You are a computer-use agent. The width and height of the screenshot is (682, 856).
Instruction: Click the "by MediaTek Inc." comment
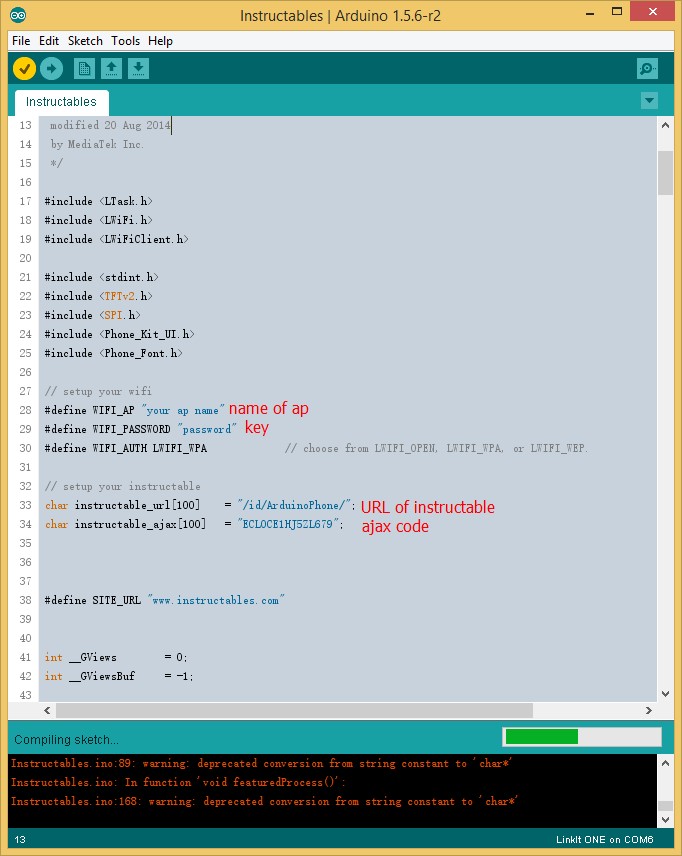point(97,144)
